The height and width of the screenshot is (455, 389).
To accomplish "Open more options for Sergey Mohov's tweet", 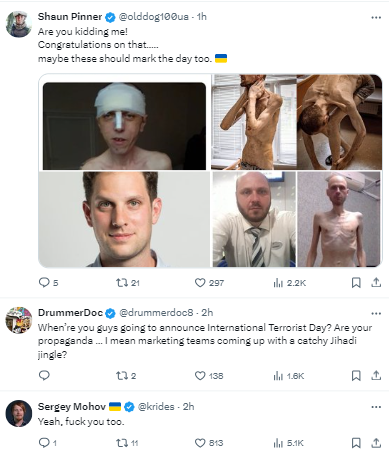I will pyautogui.click(x=376, y=407).
